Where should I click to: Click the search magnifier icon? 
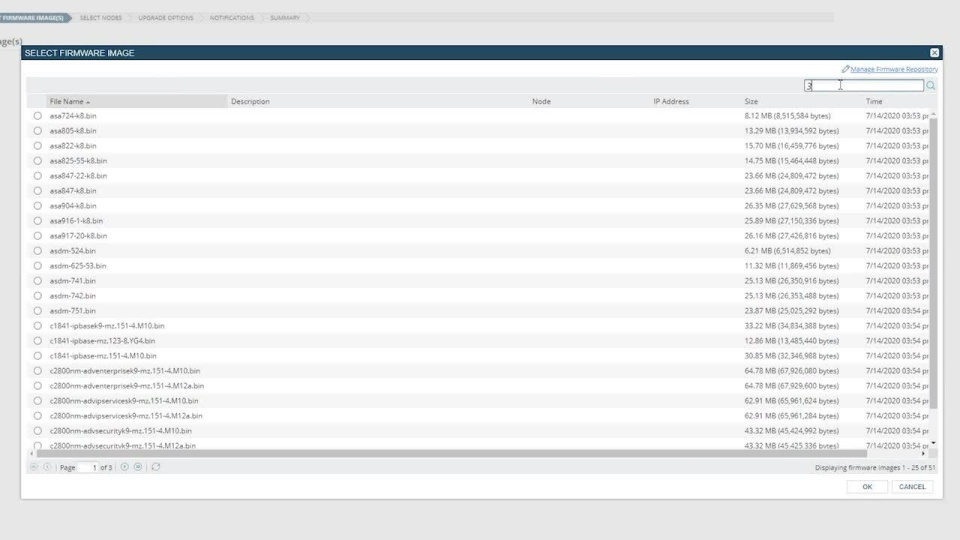click(x=931, y=86)
